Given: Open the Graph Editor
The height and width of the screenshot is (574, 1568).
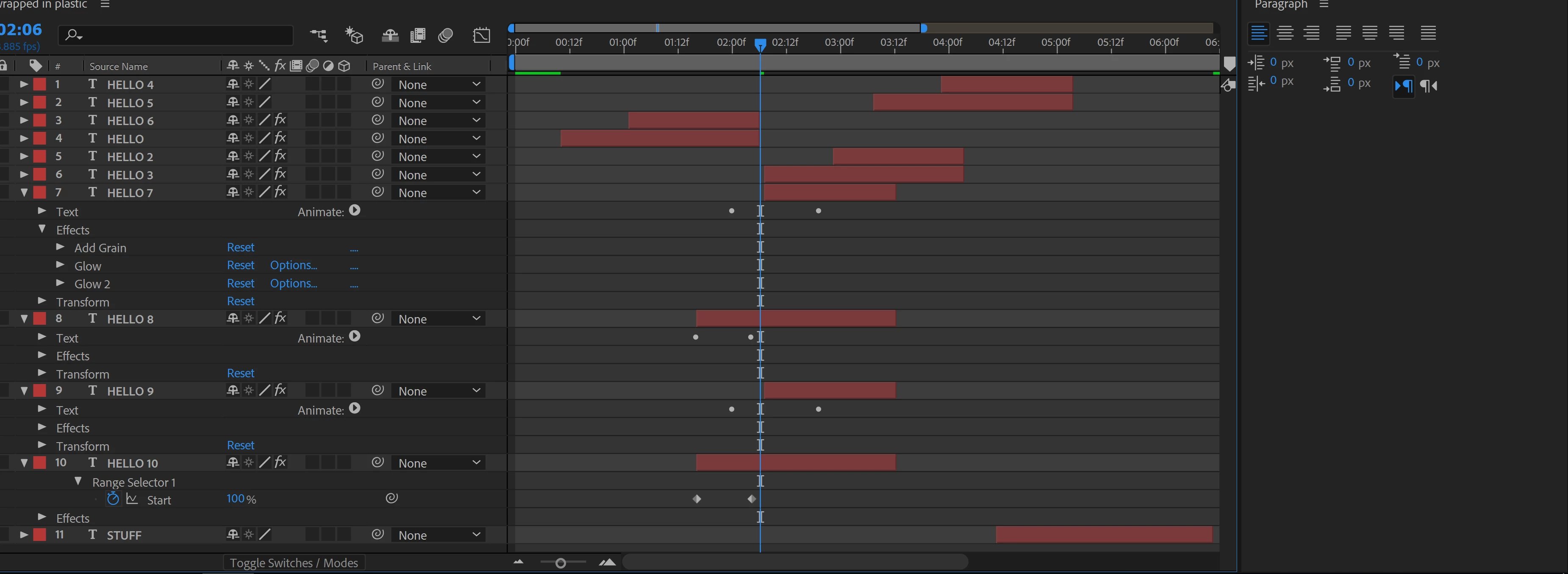Looking at the screenshot, I should (x=481, y=35).
